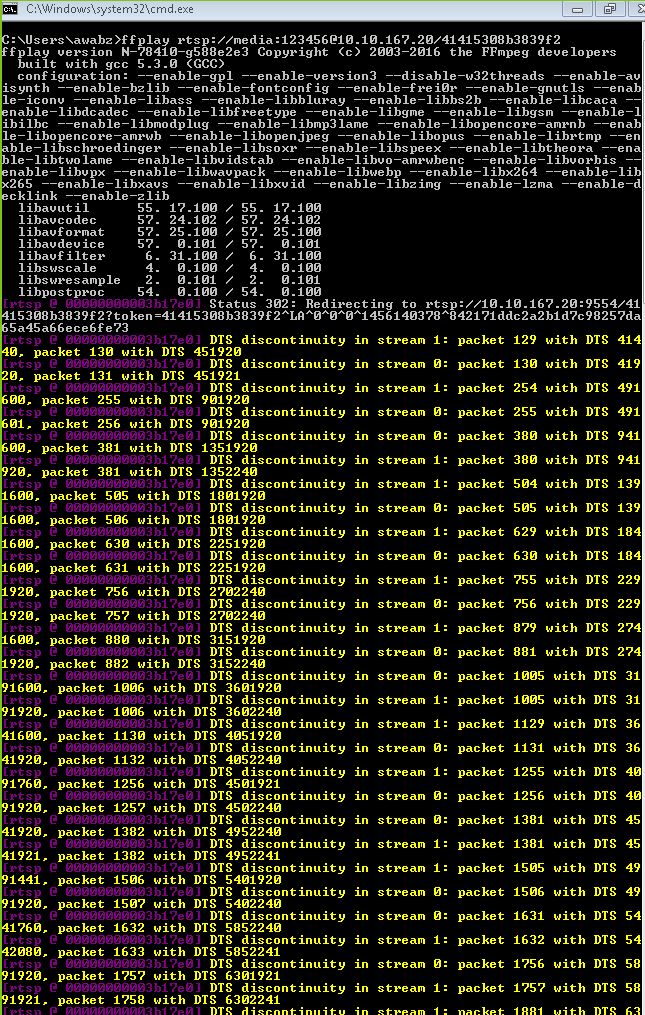
Task: Click the libpostproc 54. 0.100 row
Action: point(170,292)
